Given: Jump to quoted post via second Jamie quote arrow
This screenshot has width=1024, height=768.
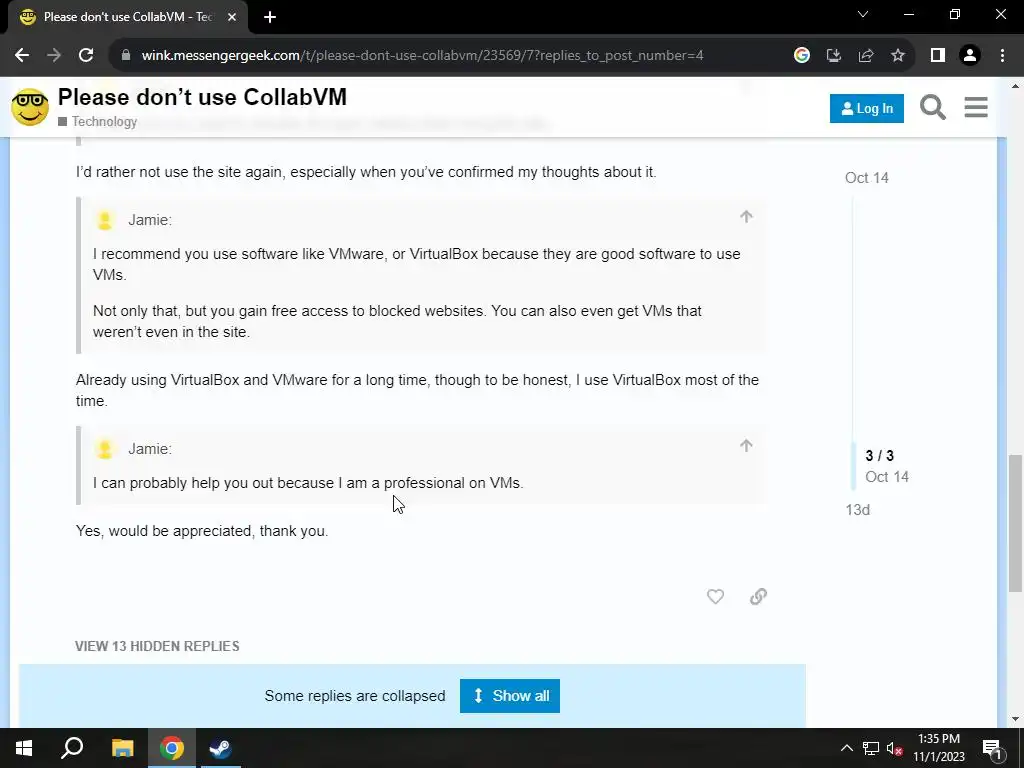Looking at the screenshot, I should pos(746,446).
